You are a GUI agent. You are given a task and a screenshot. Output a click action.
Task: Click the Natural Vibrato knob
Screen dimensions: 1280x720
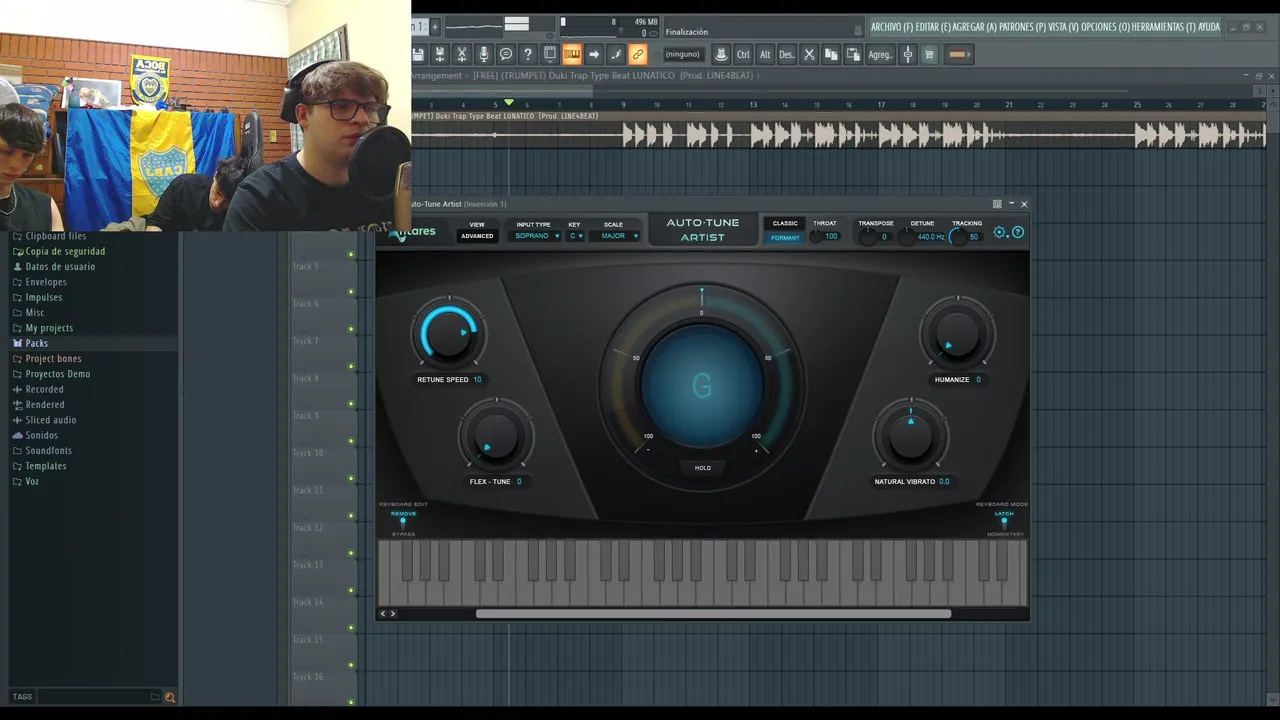910,436
